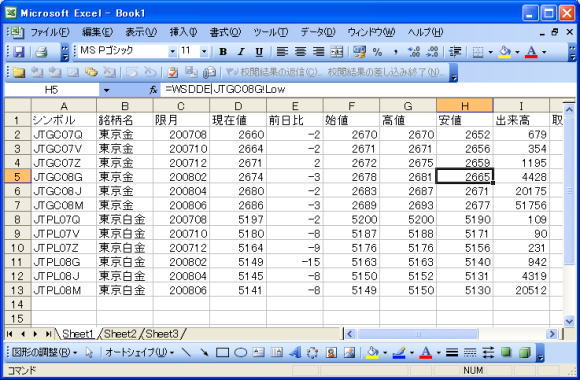Choose the Select Objects arrow pointer
The image size is (580, 380).
coord(89,353)
